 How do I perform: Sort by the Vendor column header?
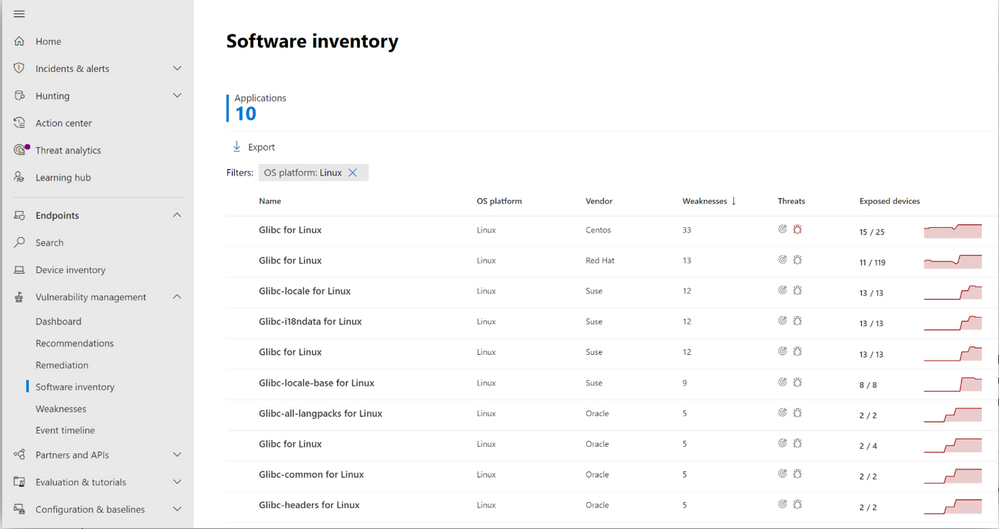coord(599,201)
